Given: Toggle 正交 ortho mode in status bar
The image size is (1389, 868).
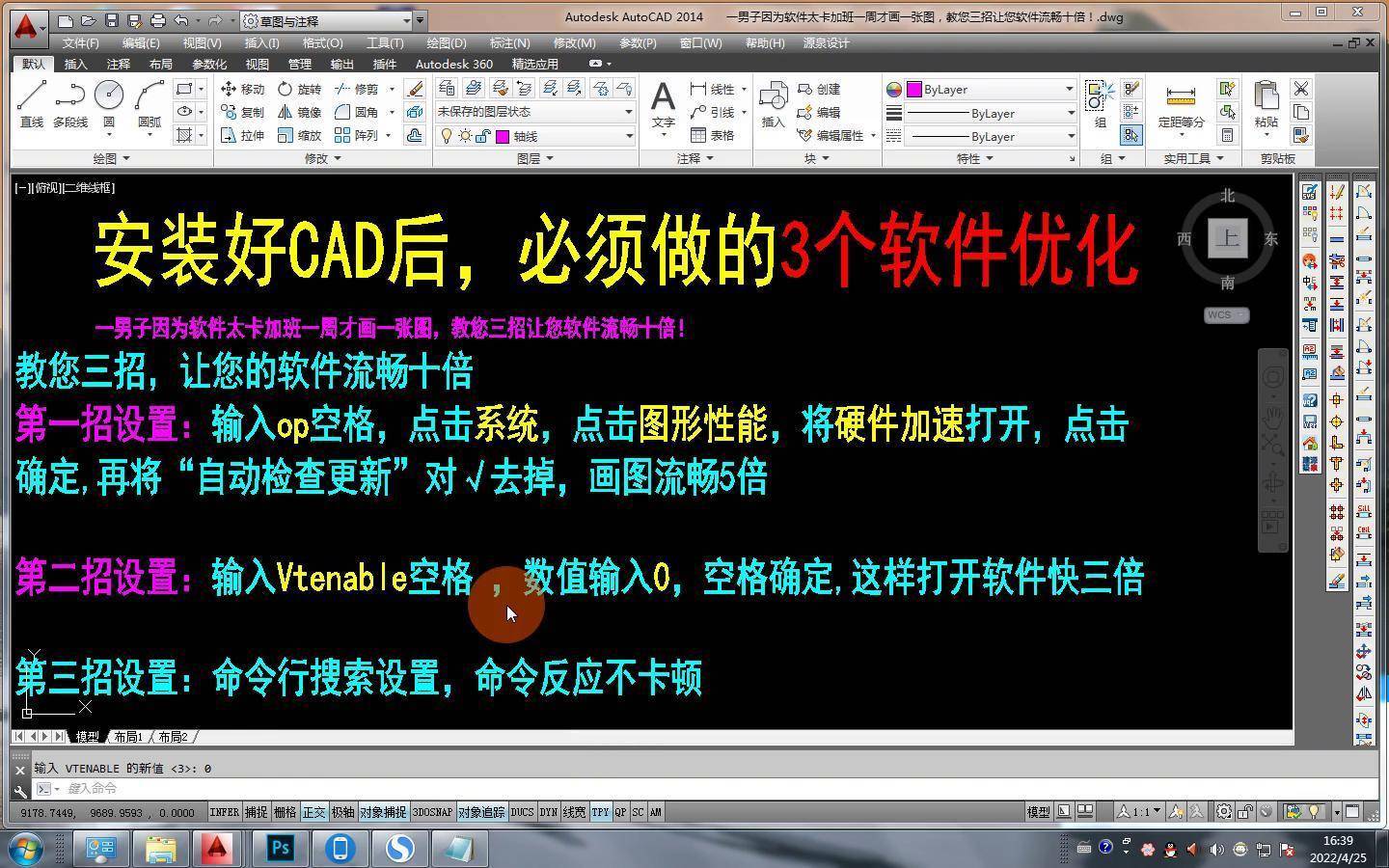Looking at the screenshot, I should [x=314, y=812].
